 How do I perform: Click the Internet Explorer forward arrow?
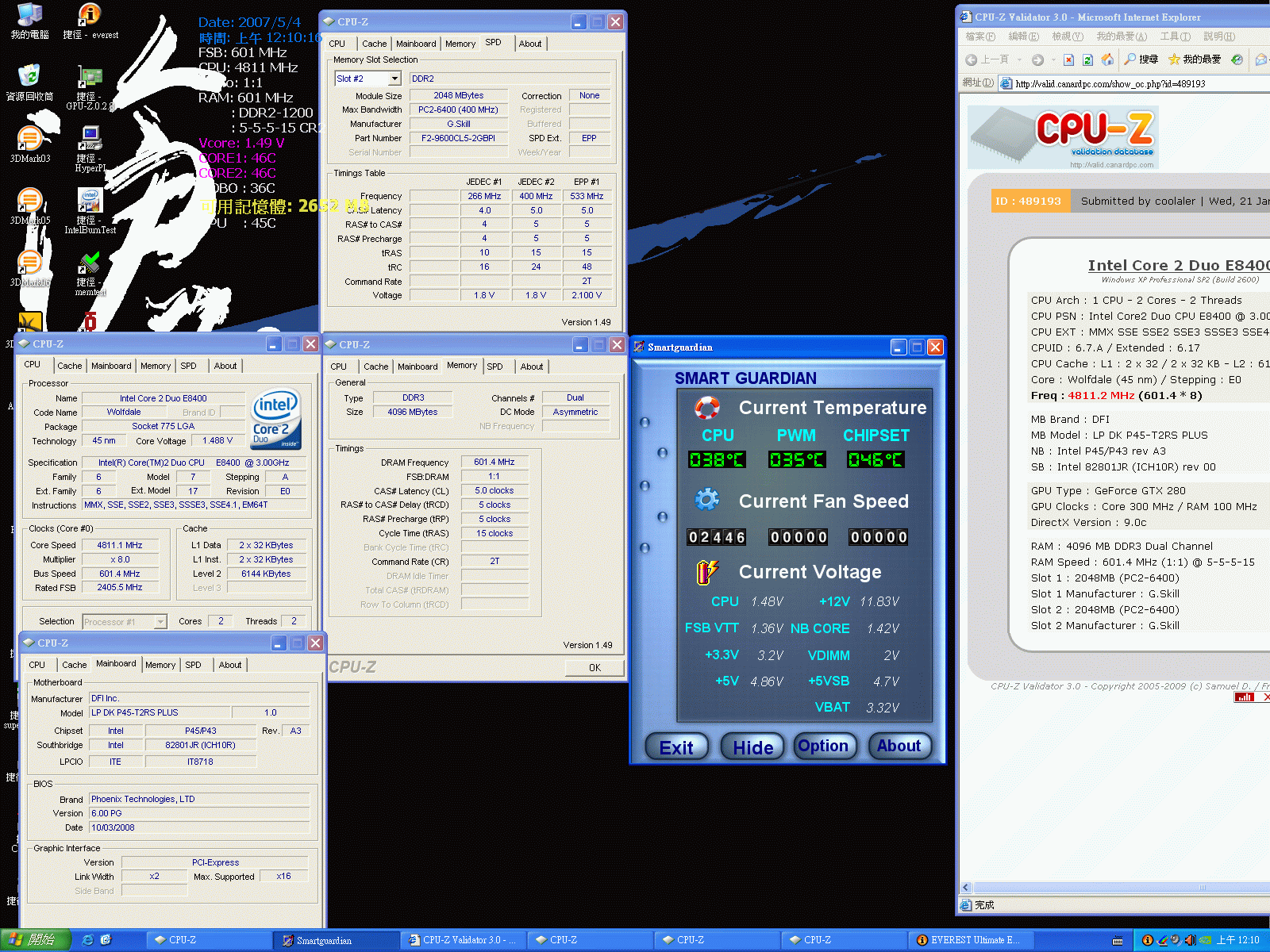tap(1037, 59)
